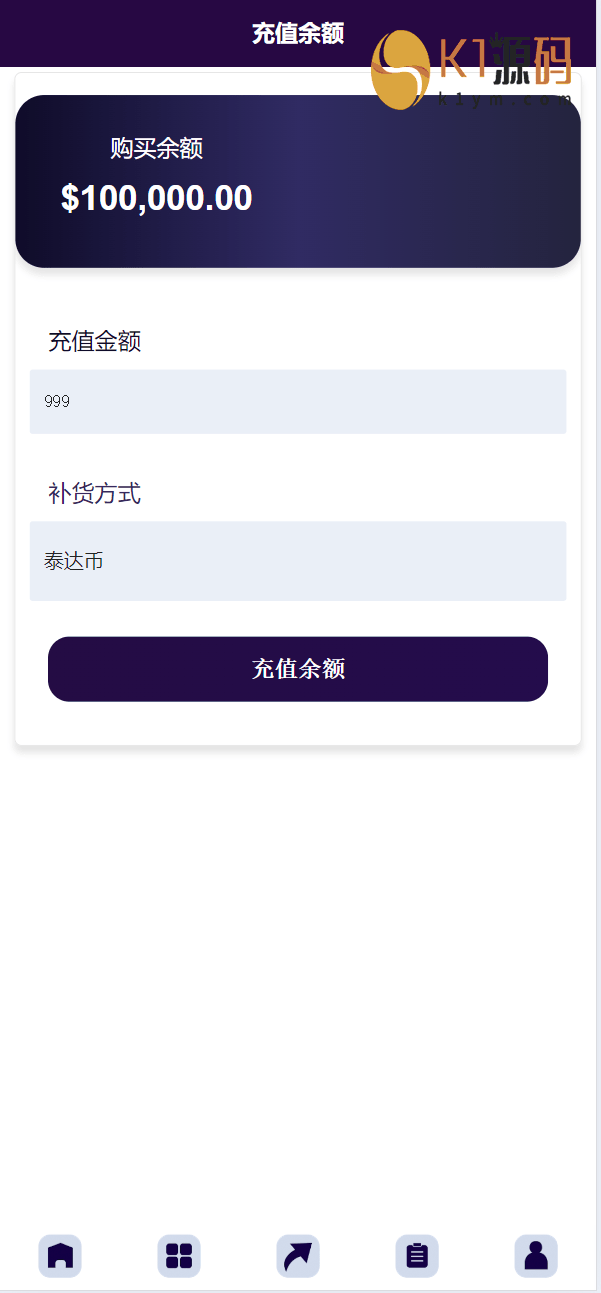
Task: Open the user profile icon
Action: 536,1256
